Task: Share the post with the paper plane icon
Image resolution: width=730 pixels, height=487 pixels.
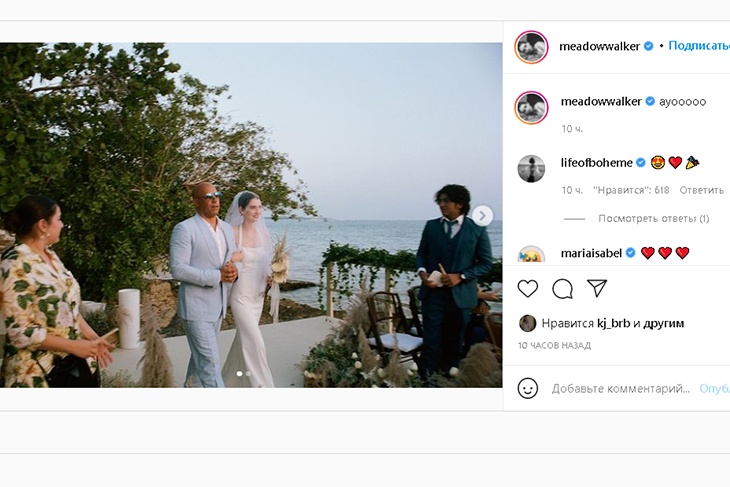Action: coord(597,289)
